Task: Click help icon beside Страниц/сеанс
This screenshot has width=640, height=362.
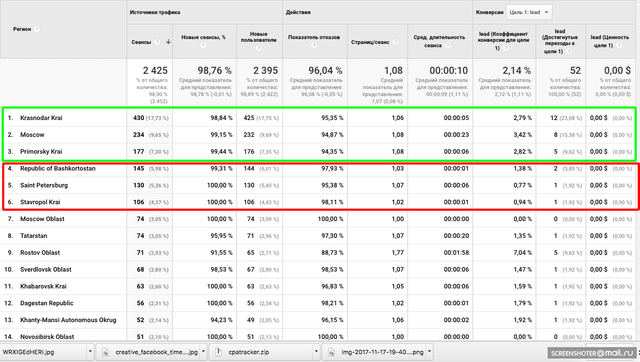Action: (x=395, y=42)
